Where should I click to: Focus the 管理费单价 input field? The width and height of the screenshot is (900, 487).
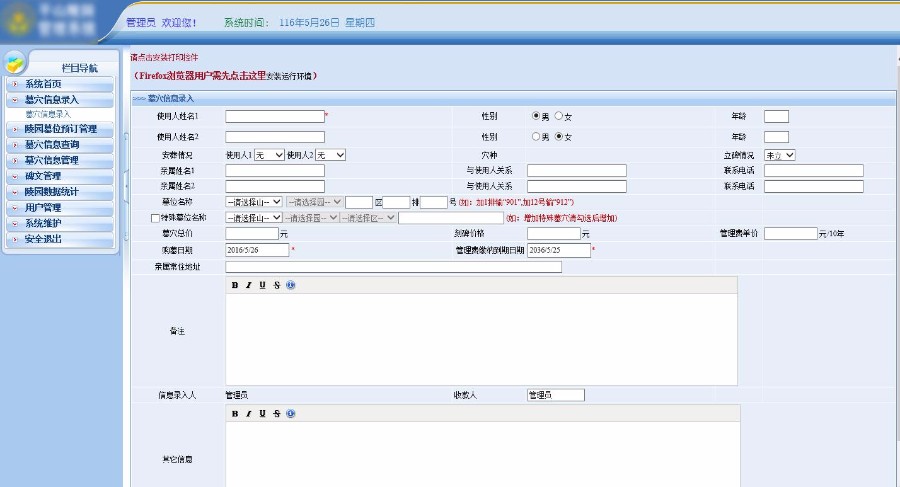tap(790, 234)
